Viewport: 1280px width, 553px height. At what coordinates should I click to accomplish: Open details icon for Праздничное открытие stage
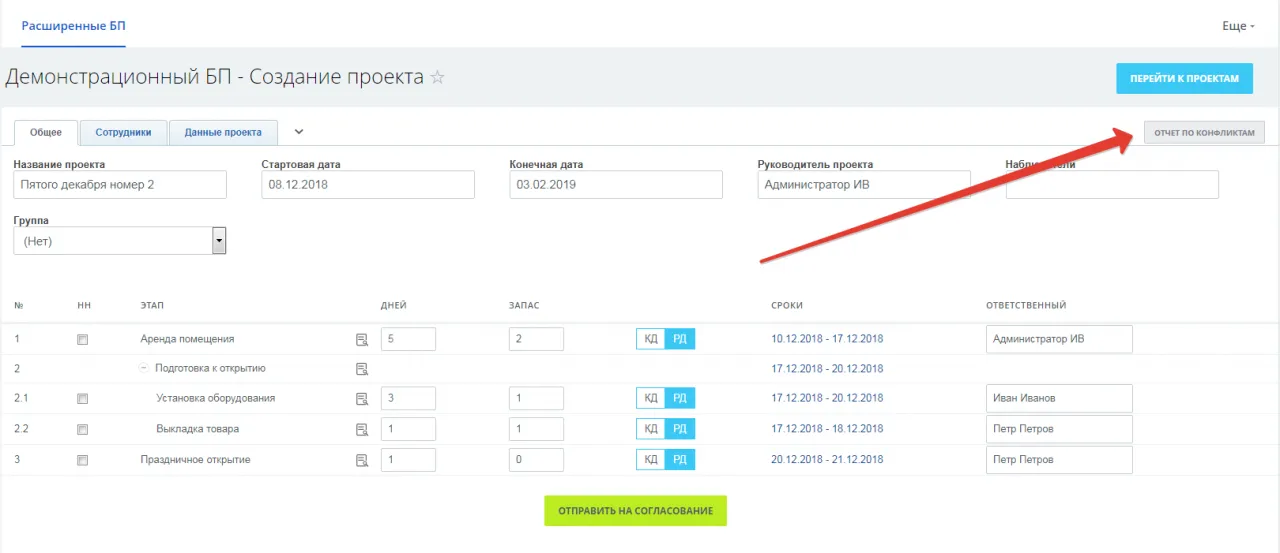pyautogui.click(x=362, y=461)
